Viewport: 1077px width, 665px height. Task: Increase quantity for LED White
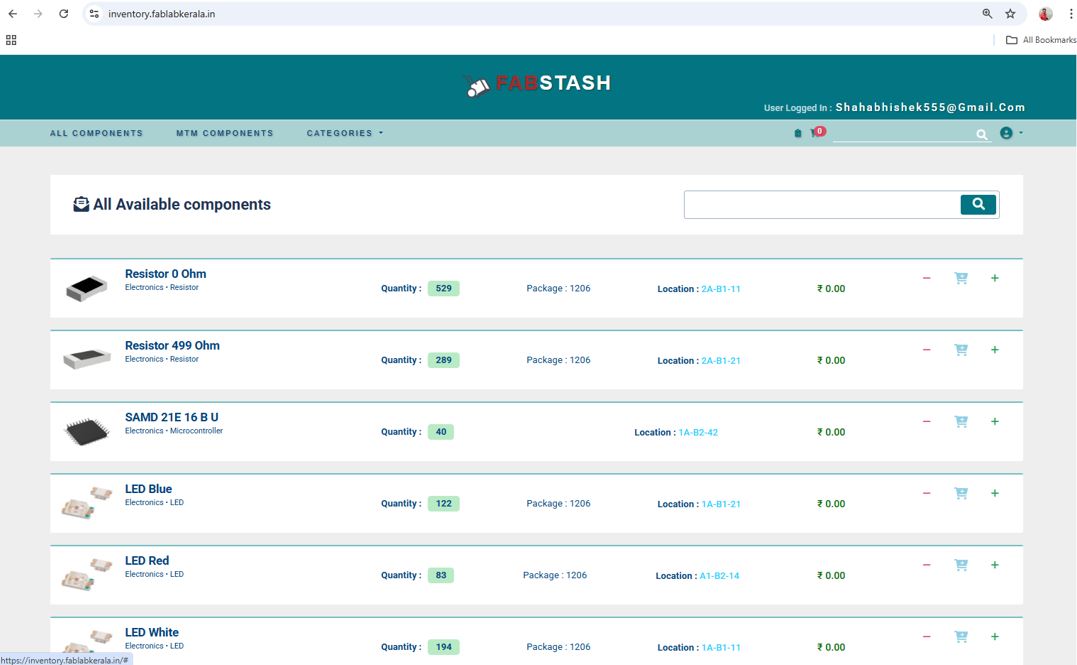[x=995, y=637]
